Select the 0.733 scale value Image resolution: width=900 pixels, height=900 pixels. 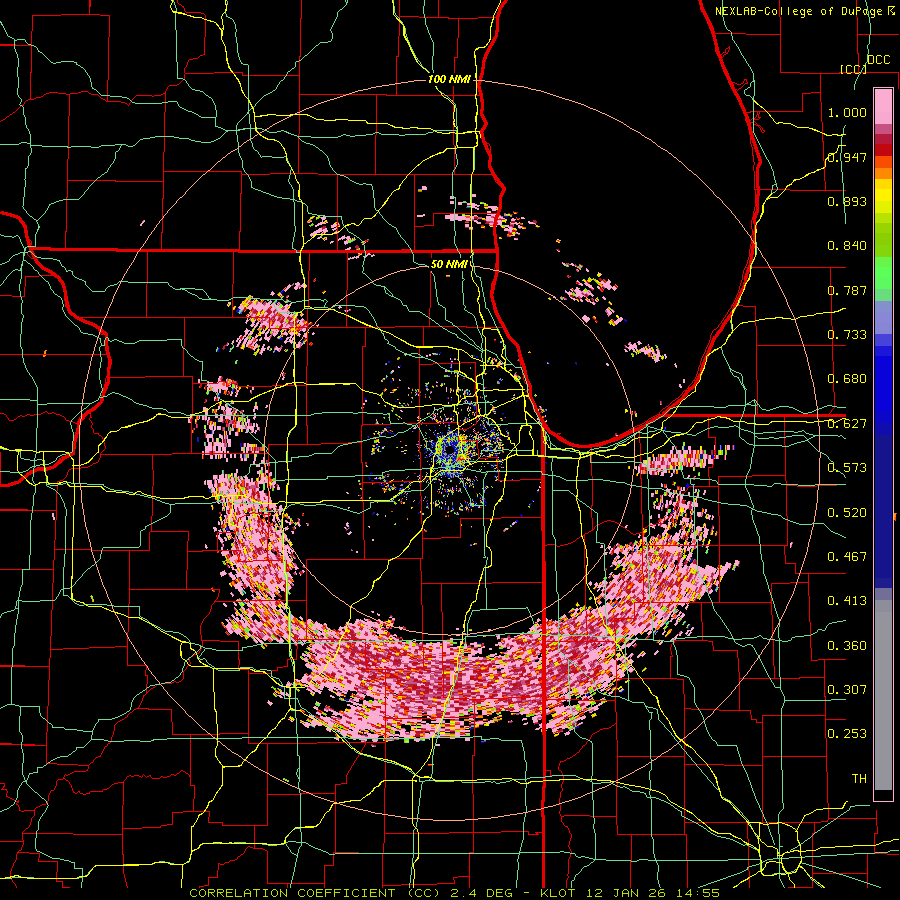point(847,335)
